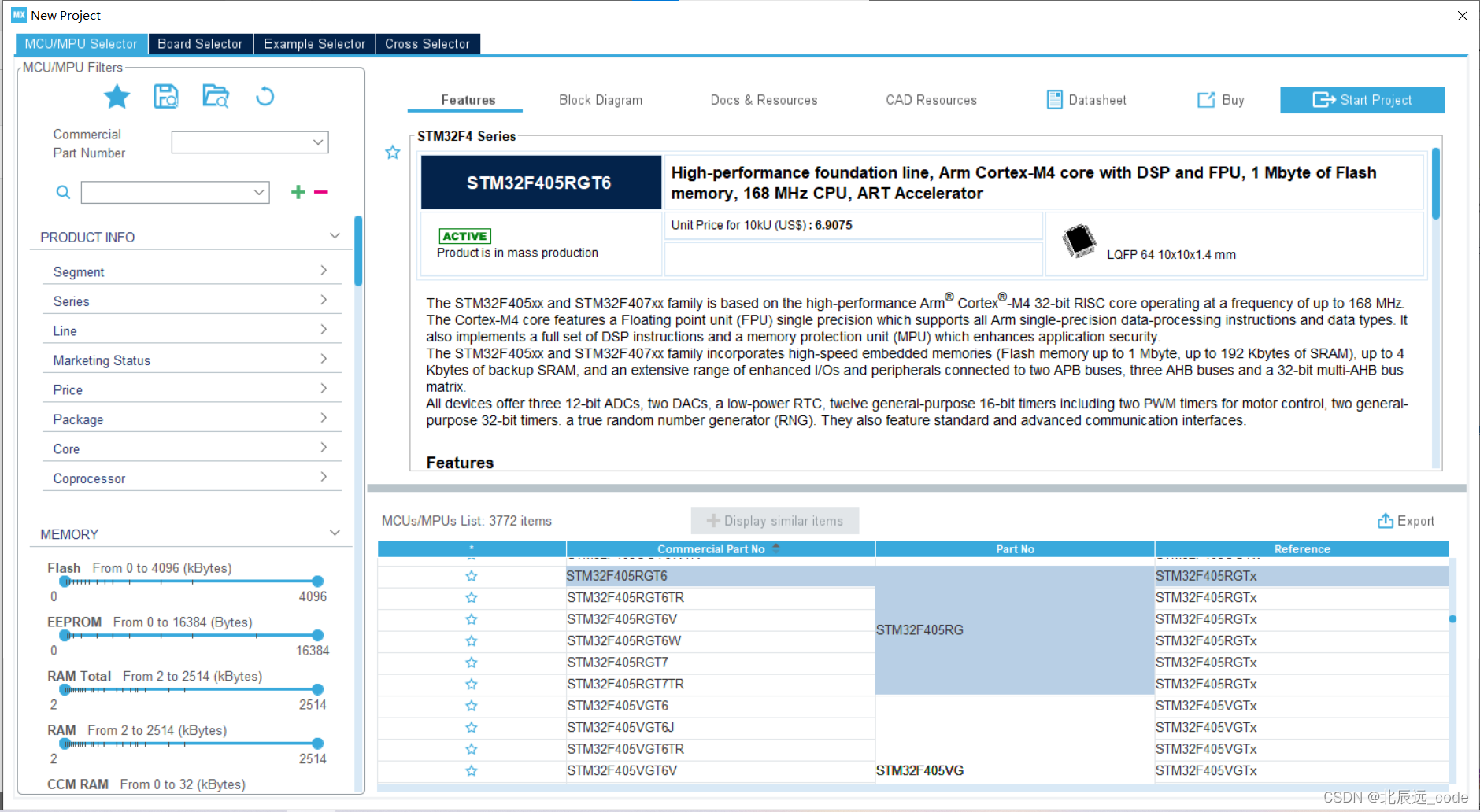The image size is (1480, 812).
Task: Click the RAM Total slider maximum handle
Action: [x=317, y=689]
